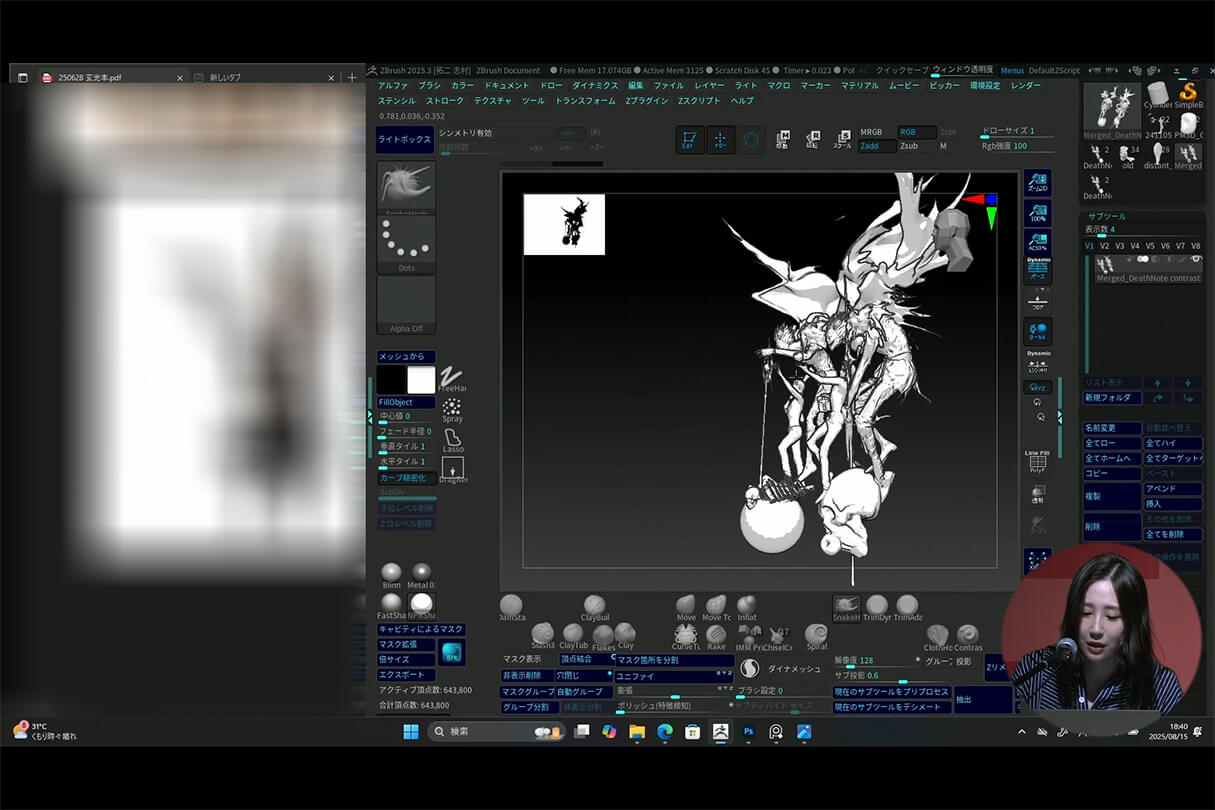
Task: Enable the Draw mode icon
Action: click(x=720, y=140)
